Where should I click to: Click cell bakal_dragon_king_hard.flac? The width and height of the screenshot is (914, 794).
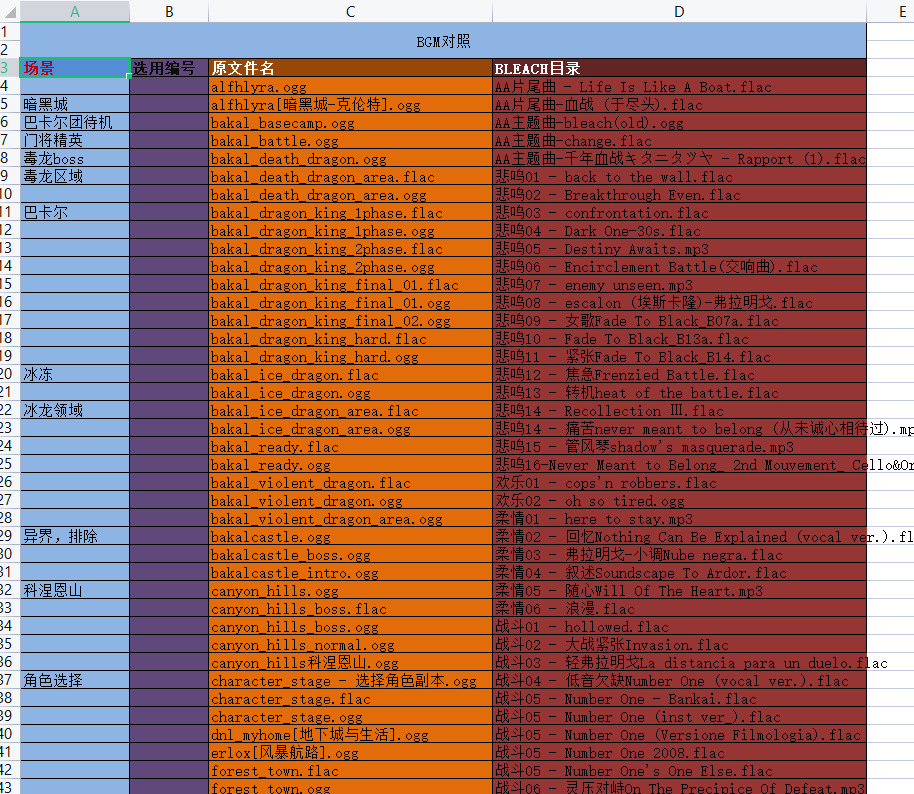point(350,339)
